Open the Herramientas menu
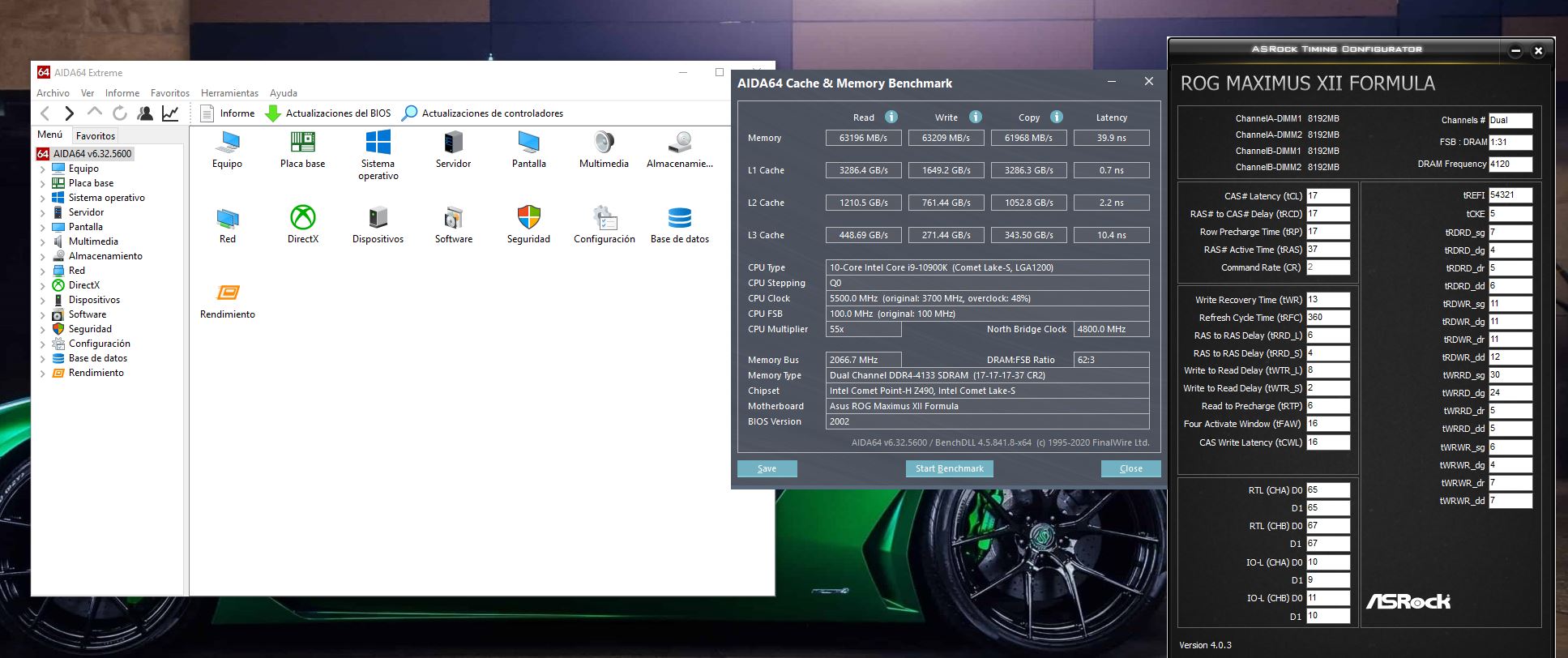 (x=229, y=93)
